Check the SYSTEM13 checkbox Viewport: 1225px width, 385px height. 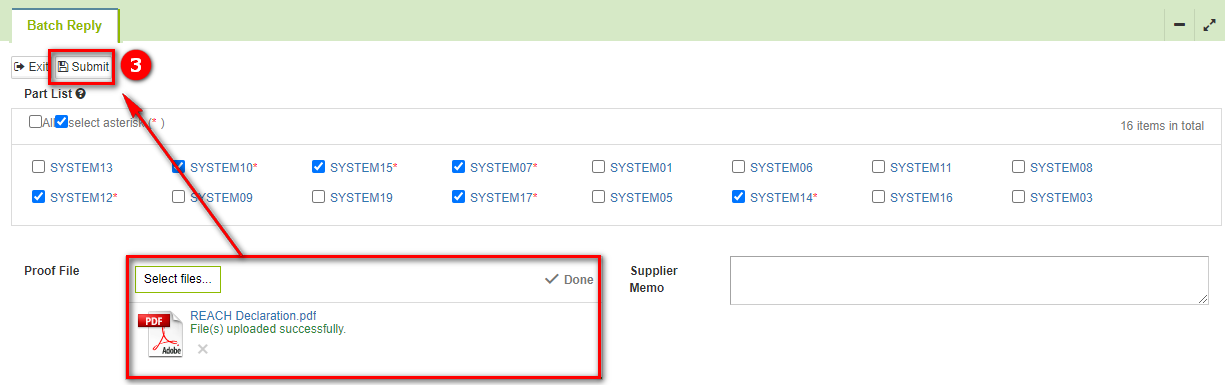pos(38,167)
